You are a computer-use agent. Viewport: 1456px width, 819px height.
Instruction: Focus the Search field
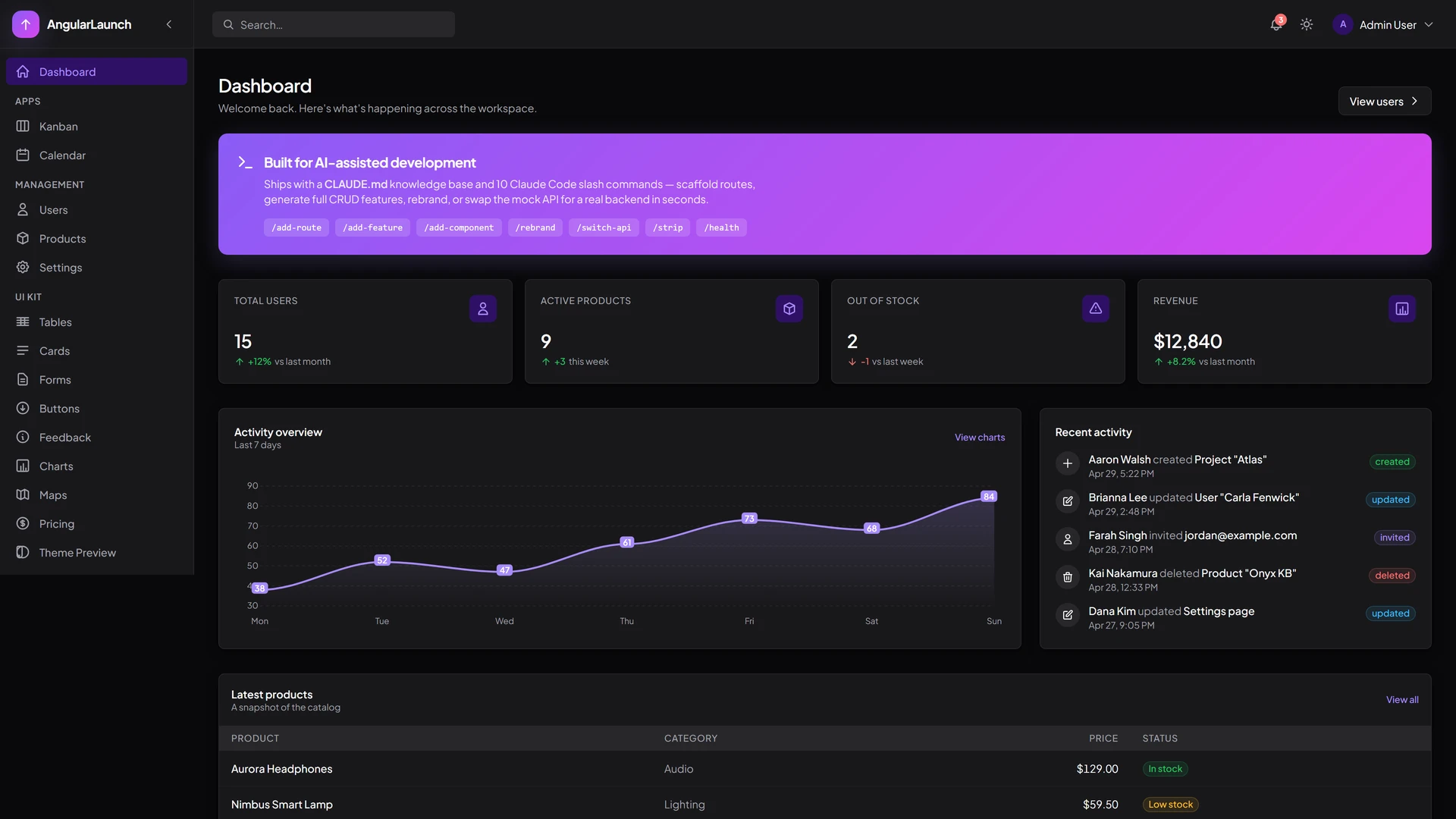click(x=334, y=24)
